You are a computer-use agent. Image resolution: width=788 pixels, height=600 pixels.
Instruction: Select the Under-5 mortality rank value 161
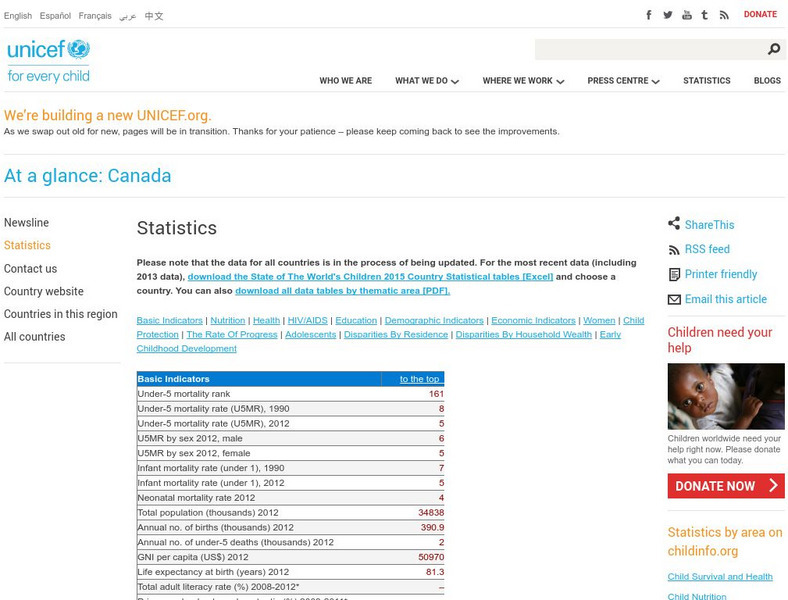pyautogui.click(x=436, y=394)
